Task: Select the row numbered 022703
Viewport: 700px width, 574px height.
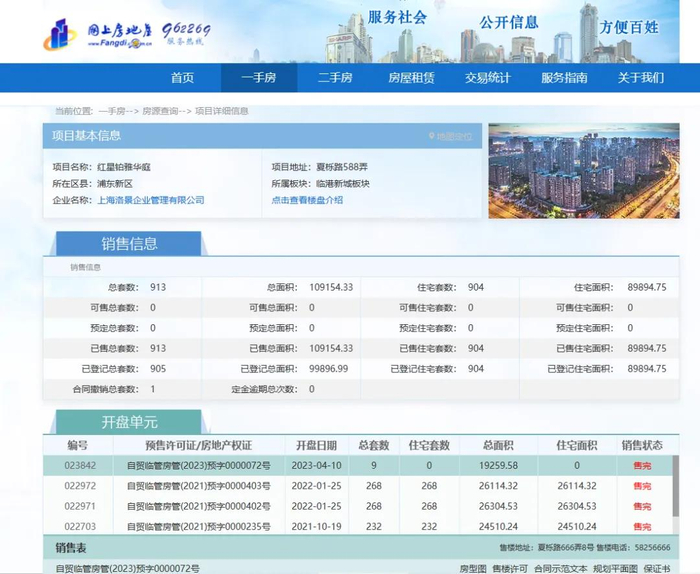Action: pos(80,526)
